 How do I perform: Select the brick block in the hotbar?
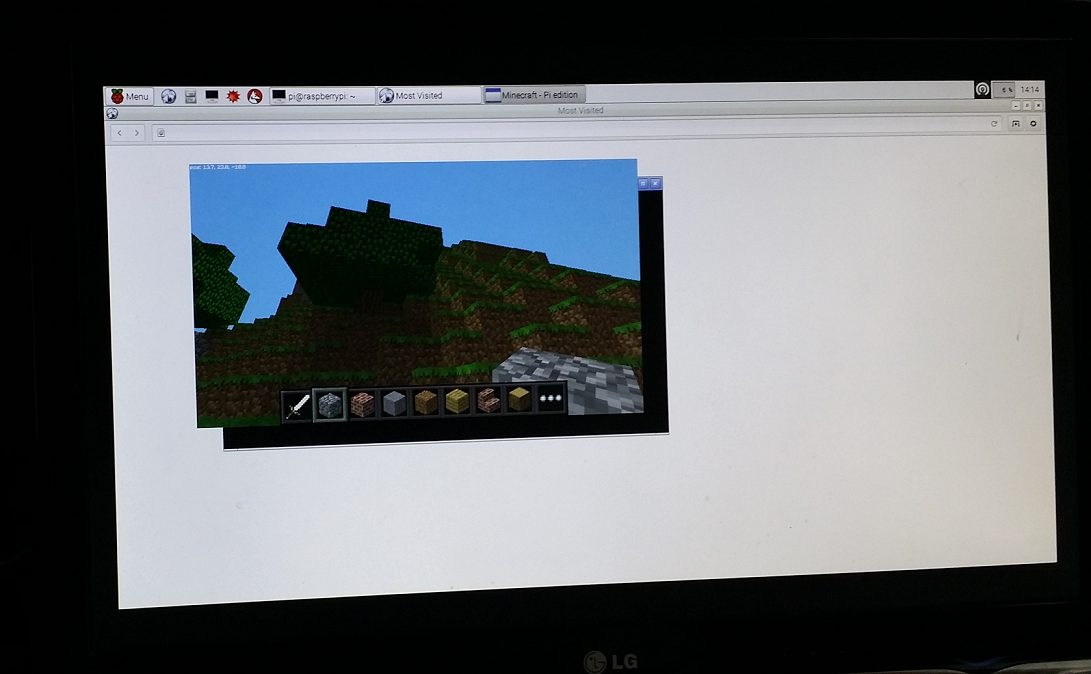coord(360,402)
